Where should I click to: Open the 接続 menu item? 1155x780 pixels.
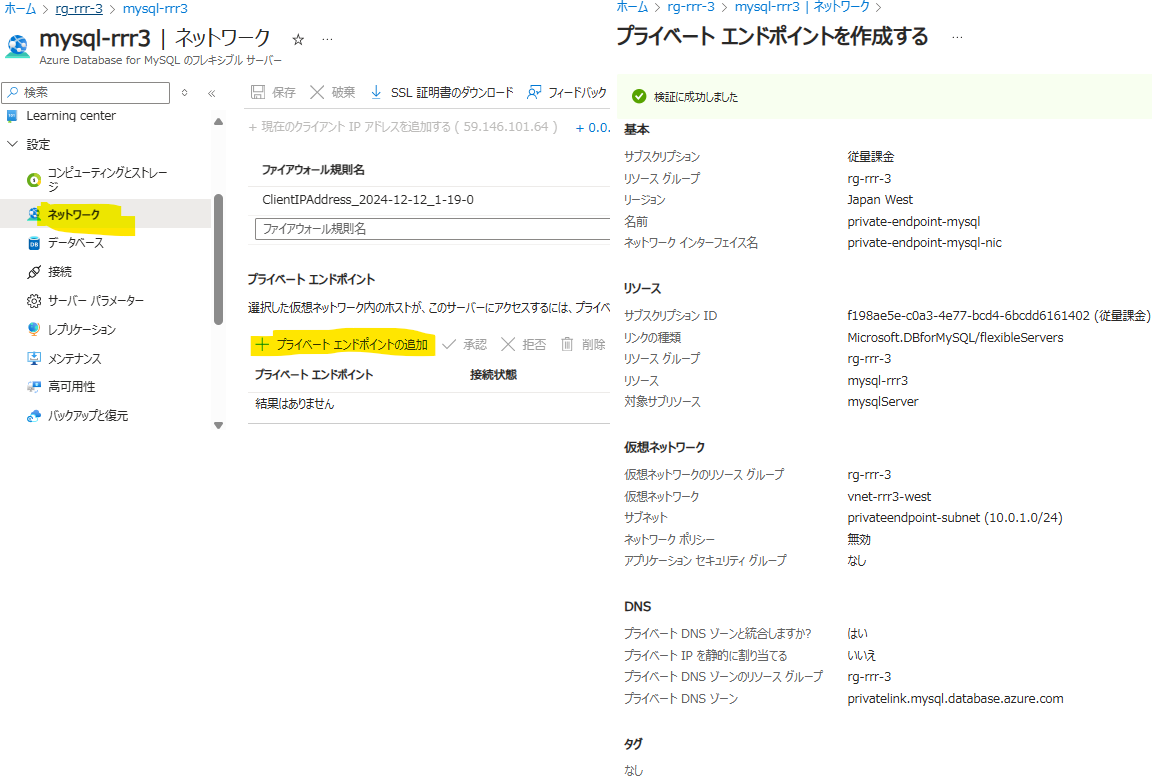(60, 272)
